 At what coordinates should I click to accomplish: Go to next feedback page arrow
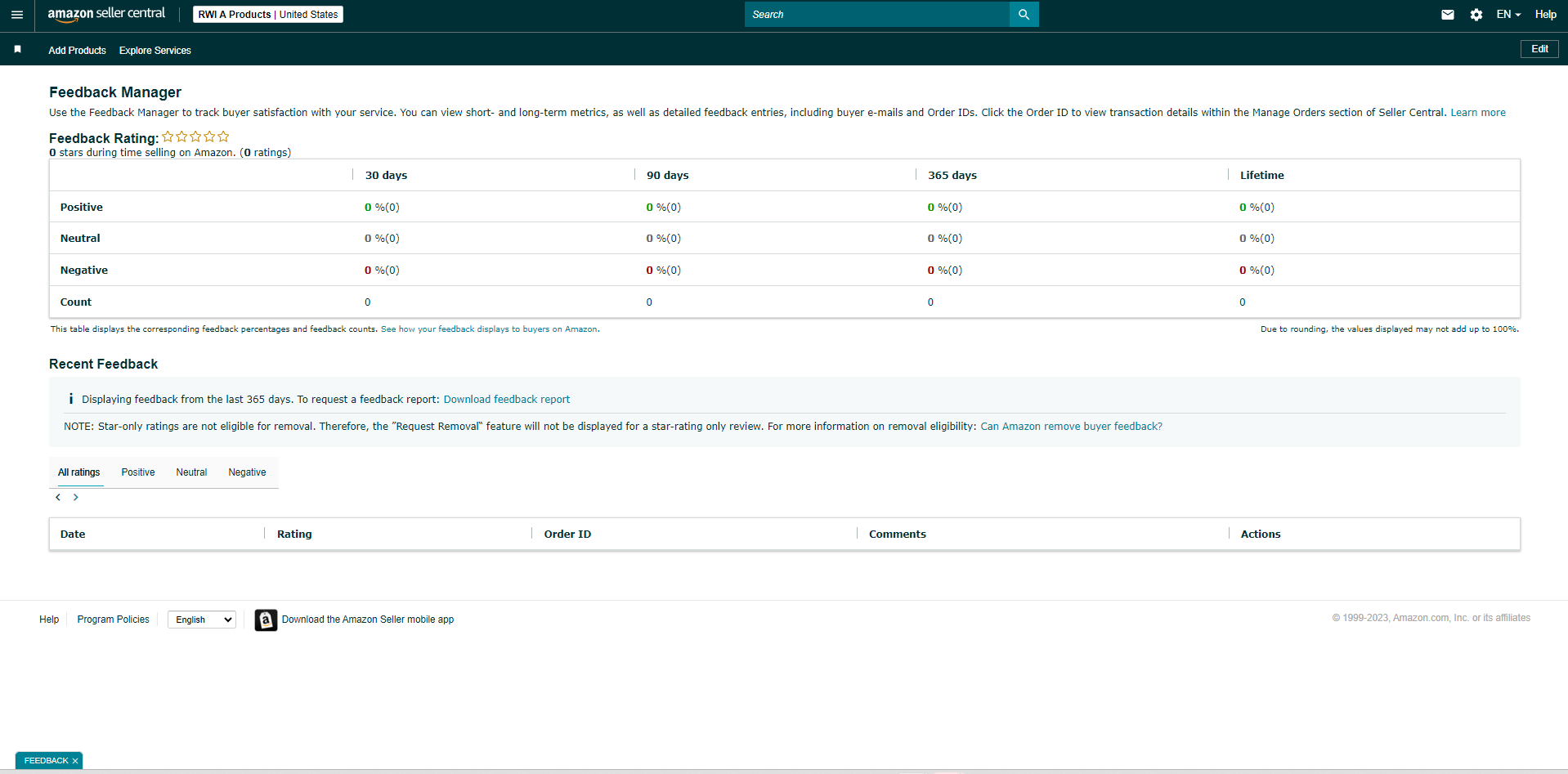coord(76,498)
